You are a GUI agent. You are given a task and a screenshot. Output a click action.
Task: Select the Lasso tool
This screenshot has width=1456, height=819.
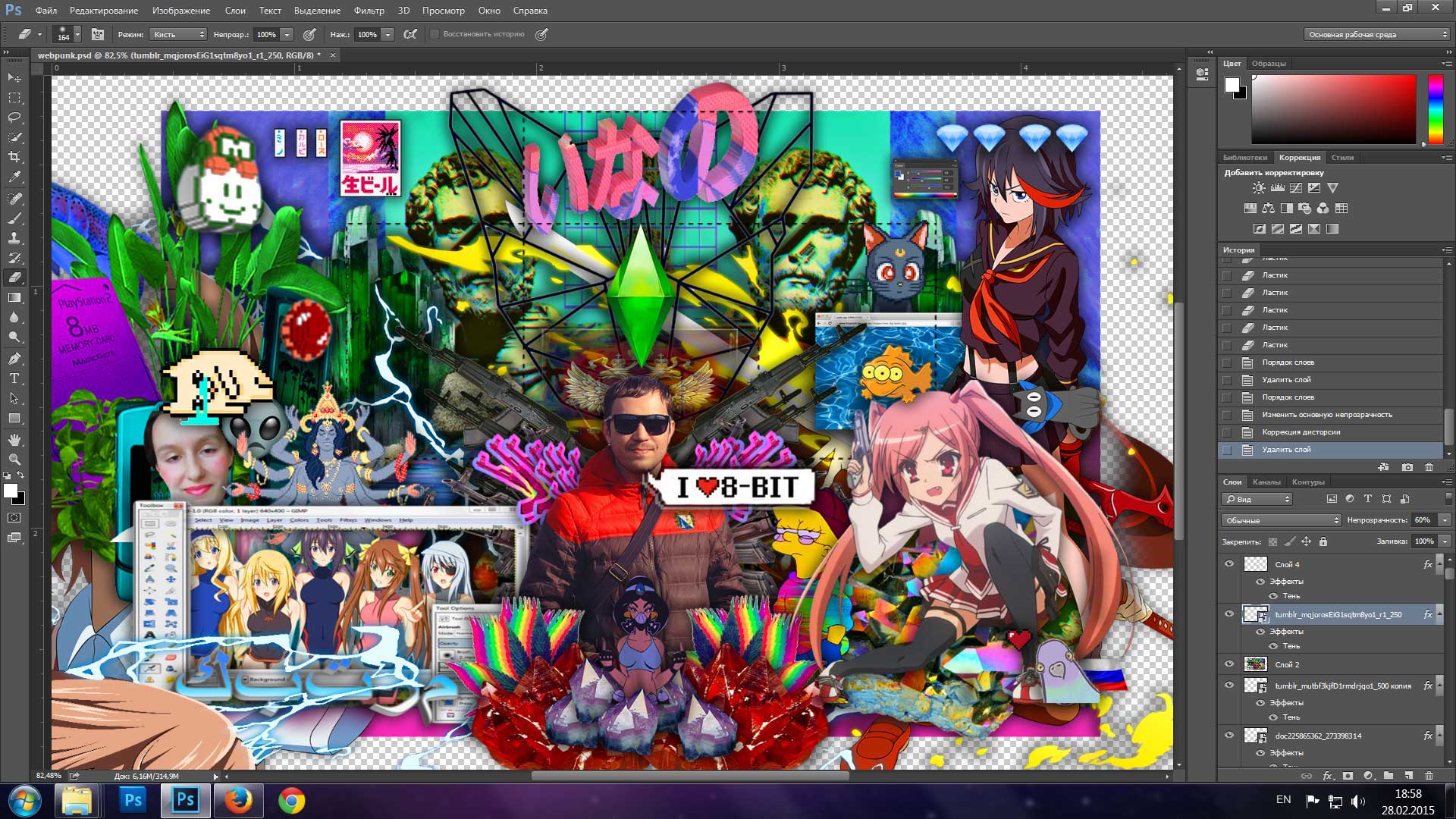coord(14,118)
